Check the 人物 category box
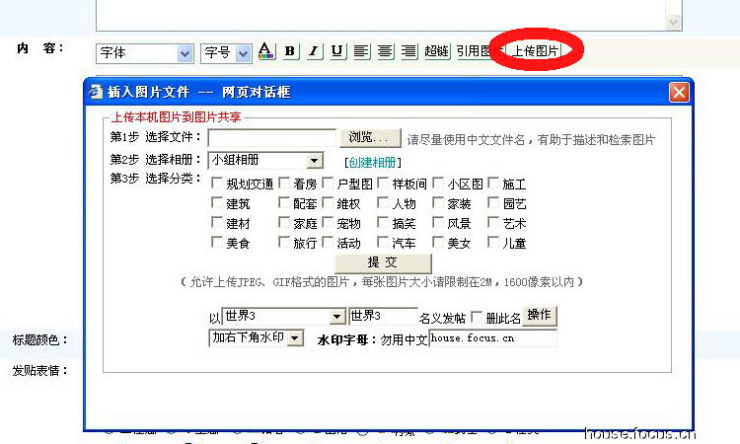The width and height of the screenshot is (740, 444). coord(383,202)
